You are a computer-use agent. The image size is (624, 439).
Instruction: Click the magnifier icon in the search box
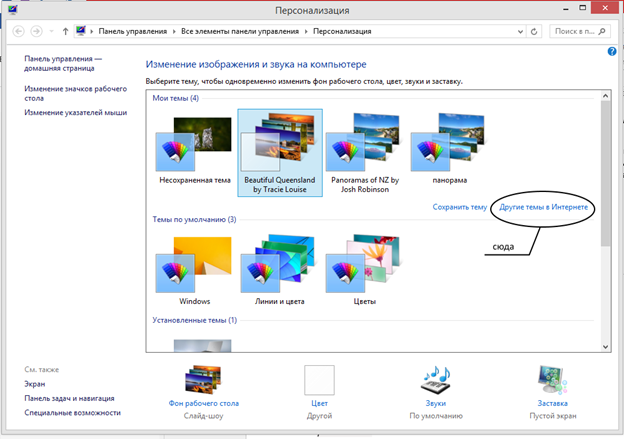point(602,31)
